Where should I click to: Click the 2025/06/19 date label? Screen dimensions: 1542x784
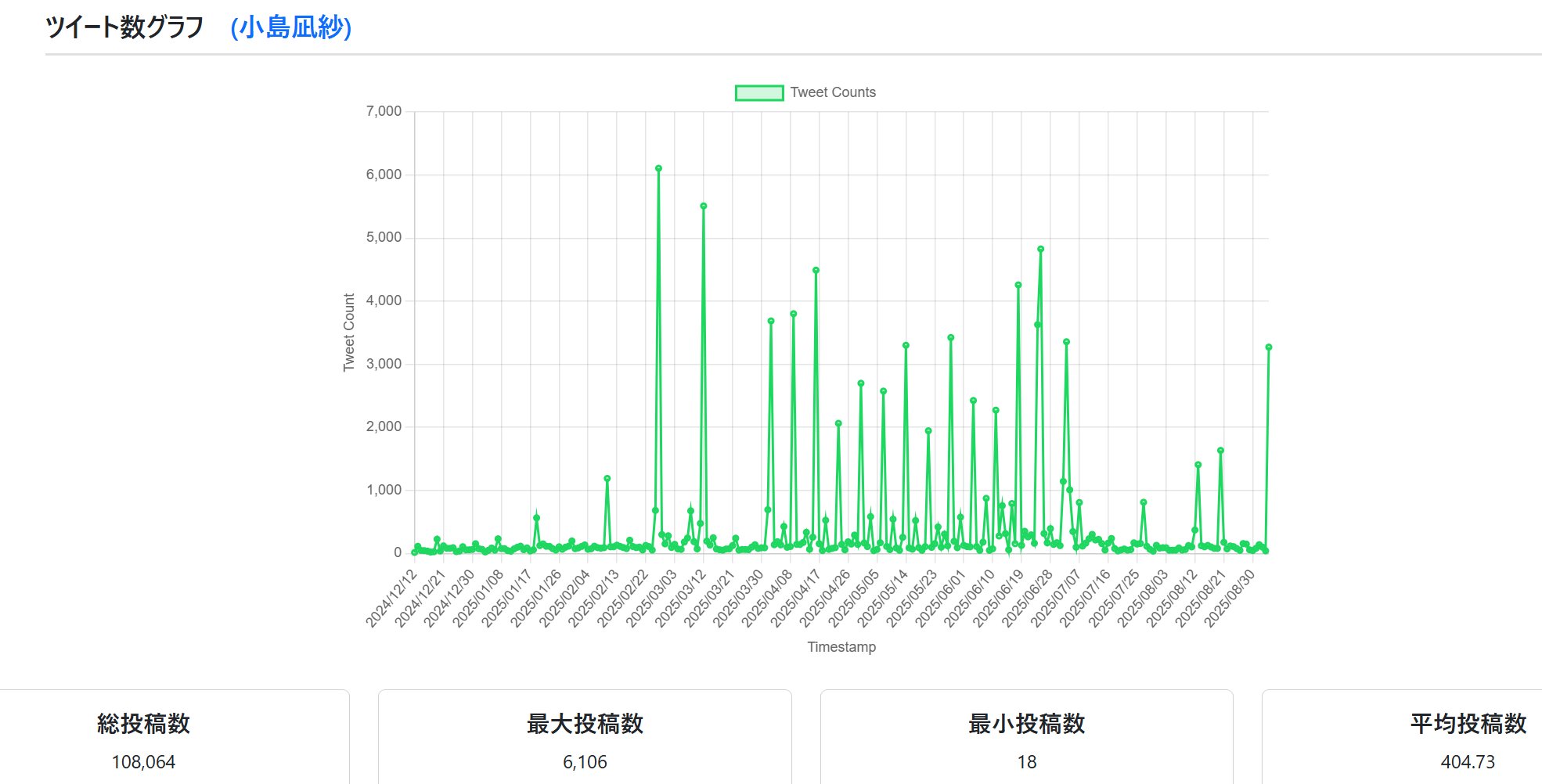pos(999,599)
